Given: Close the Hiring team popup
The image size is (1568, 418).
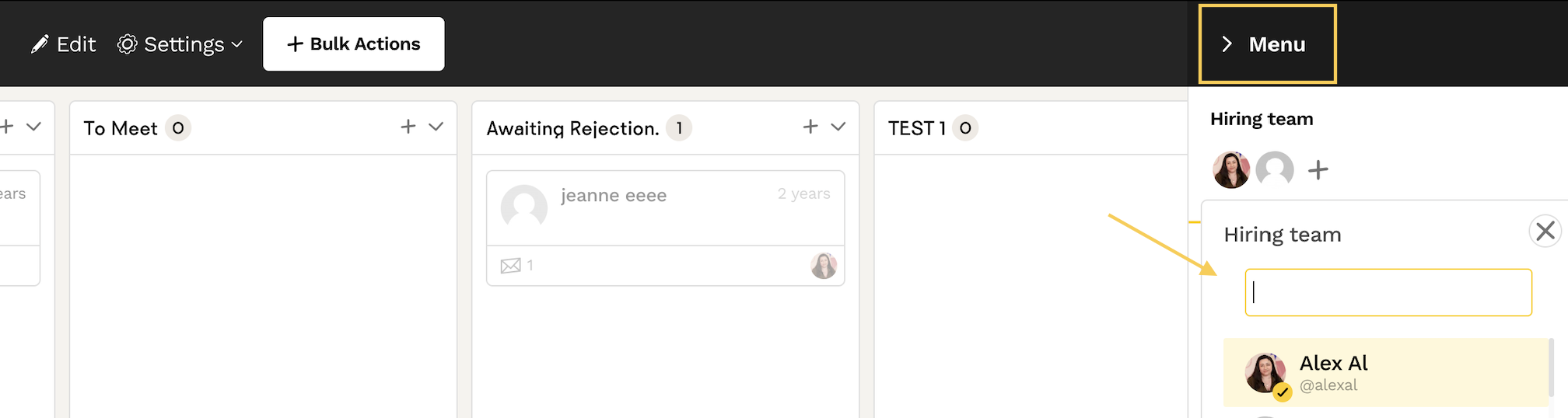Looking at the screenshot, I should pos(1545,231).
